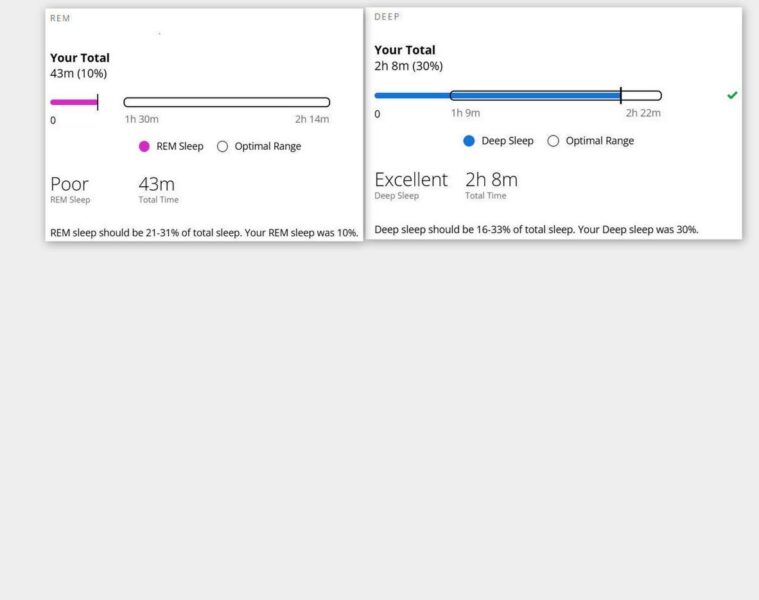This screenshot has height=600, width=759.
Task: Click the REM optimal range outline bar
Action: tap(227, 102)
